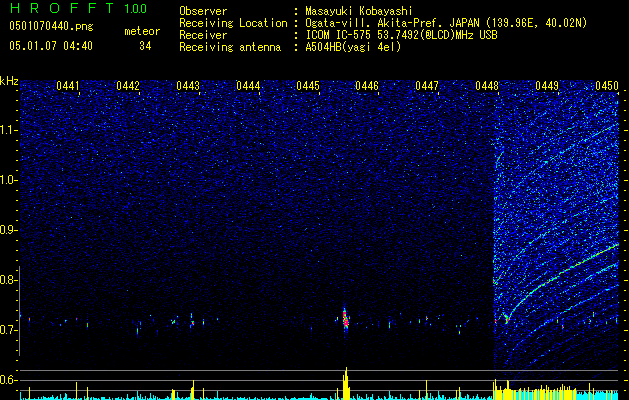Click the 0450 time marker

point(607,86)
